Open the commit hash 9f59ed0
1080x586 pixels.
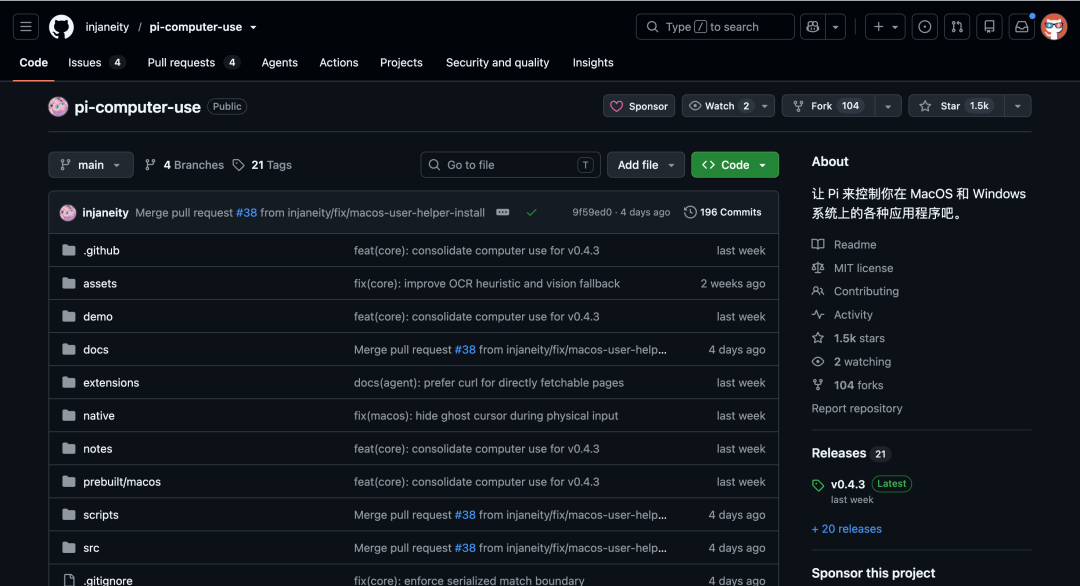[592, 212]
